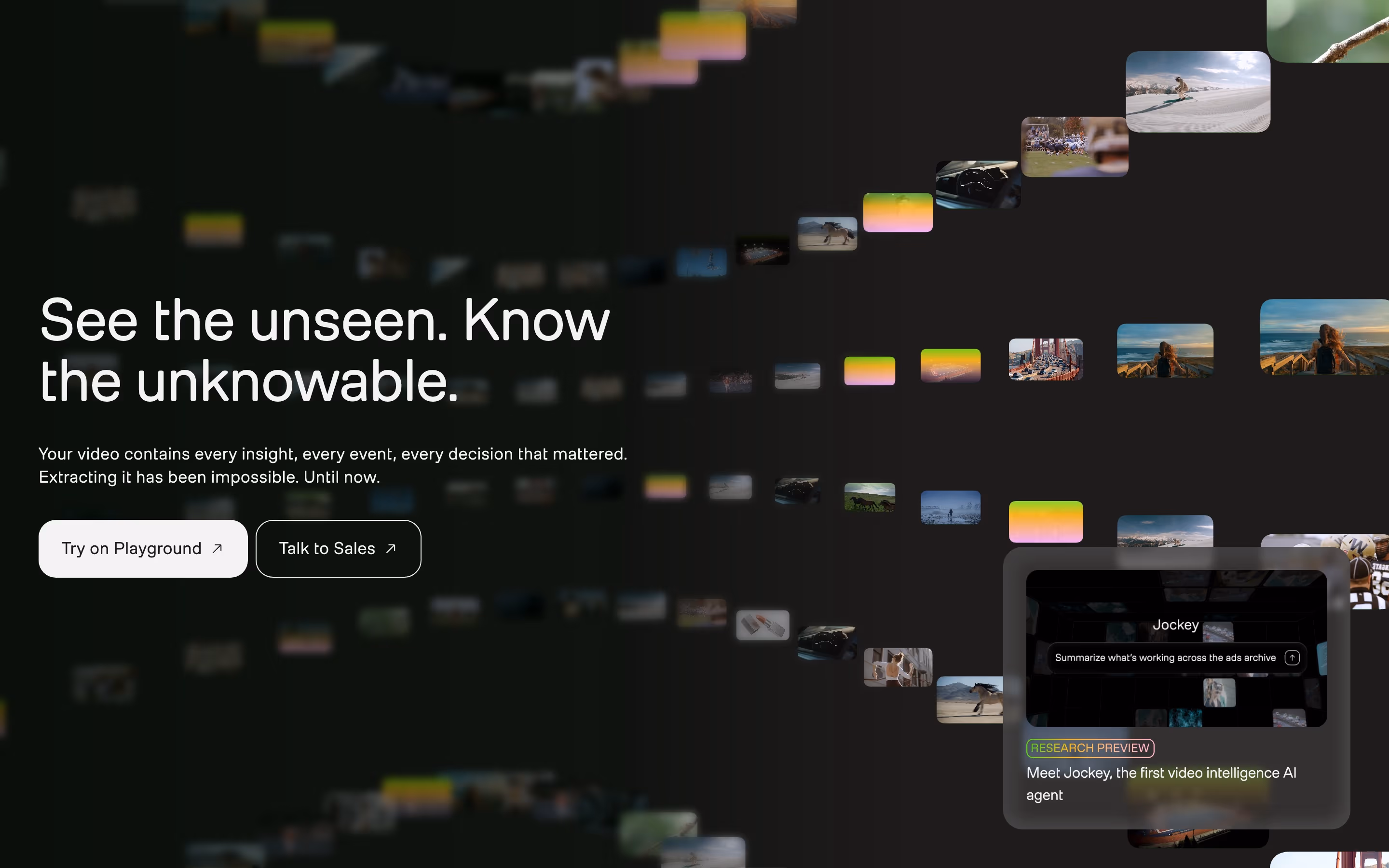The image size is (1389, 868).
Task: Select the skier on snowy slope thumbnail
Action: point(1198,92)
